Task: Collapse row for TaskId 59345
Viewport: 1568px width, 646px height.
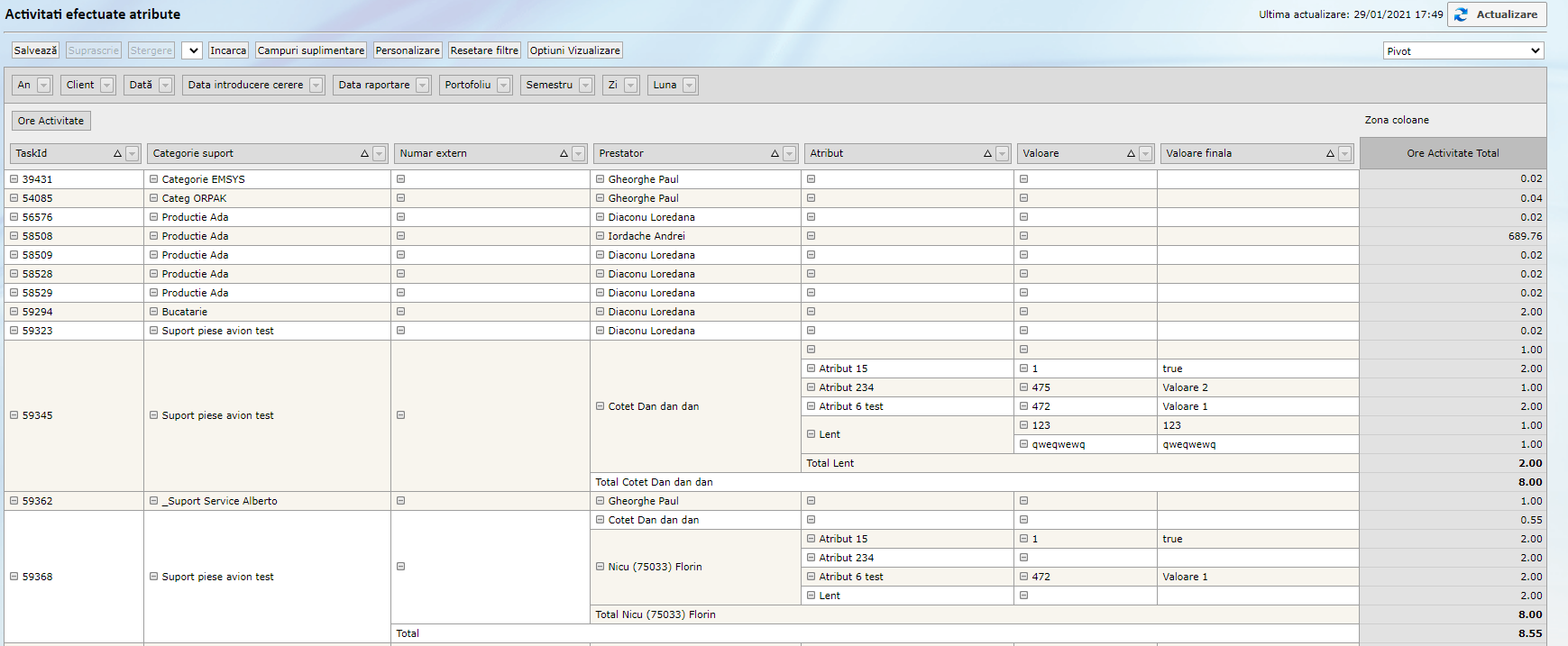Action: click(14, 415)
